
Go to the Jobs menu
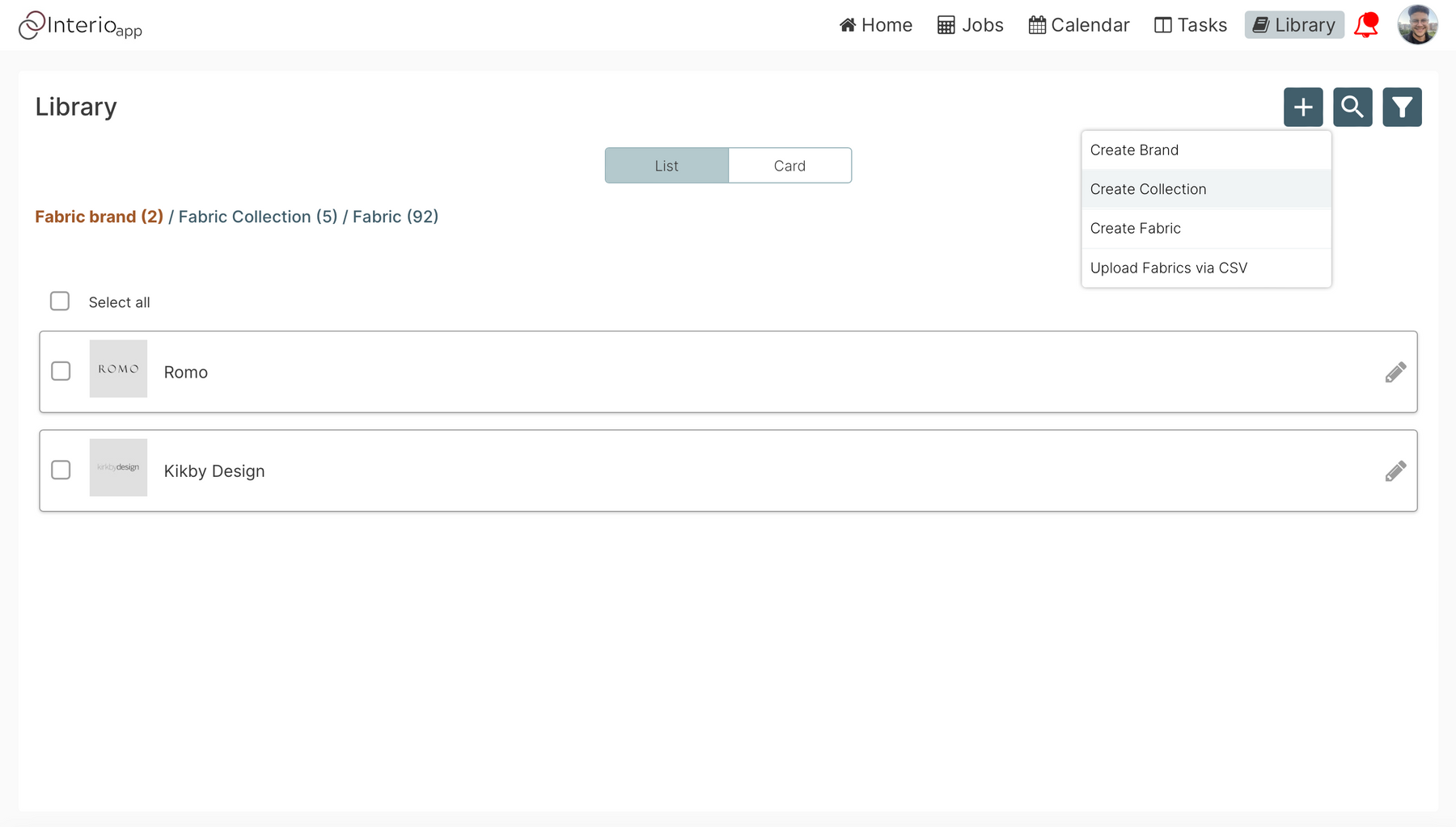(x=970, y=25)
